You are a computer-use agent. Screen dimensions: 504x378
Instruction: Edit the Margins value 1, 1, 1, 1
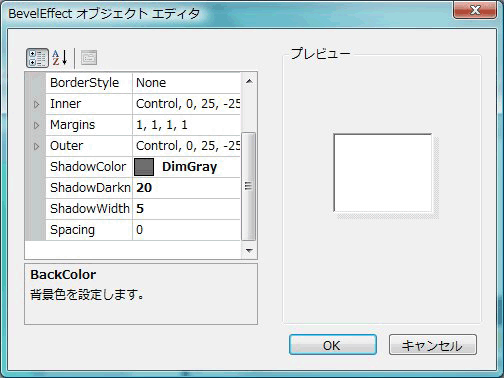pyautogui.click(x=186, y=125)
